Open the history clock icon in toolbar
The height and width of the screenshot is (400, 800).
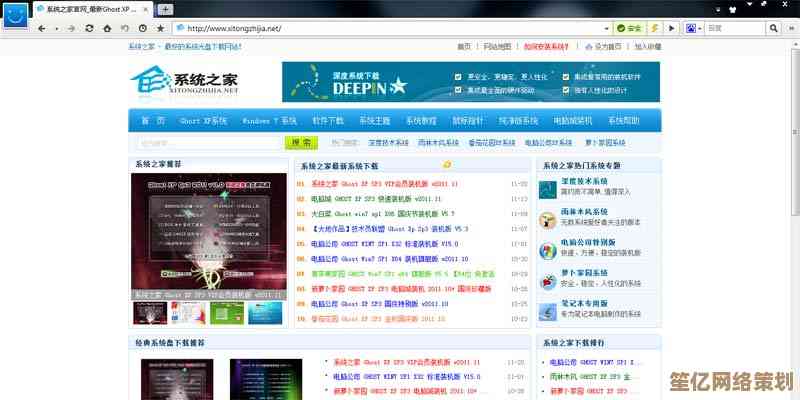click(142, 29)
